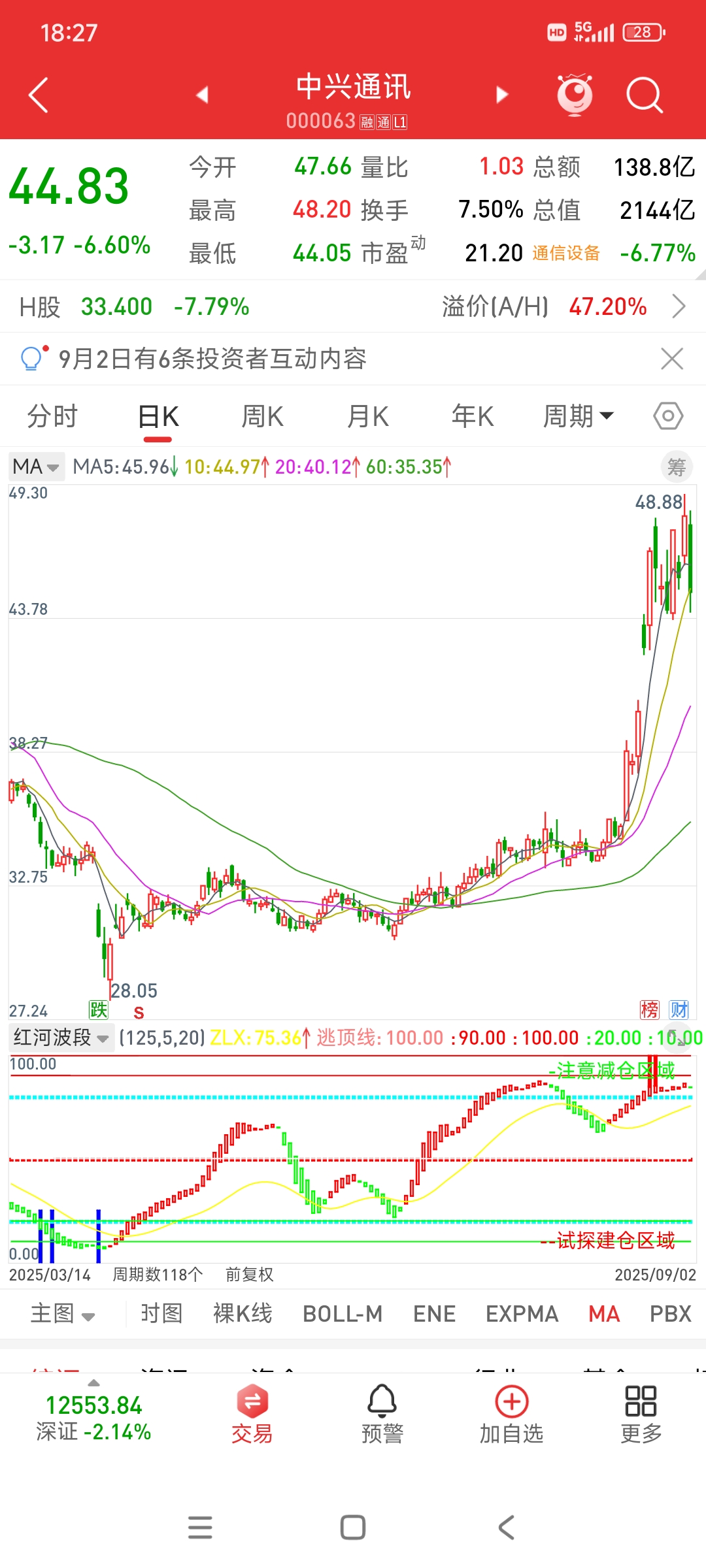Select the PBX indicator

[x=671, y=1314]
